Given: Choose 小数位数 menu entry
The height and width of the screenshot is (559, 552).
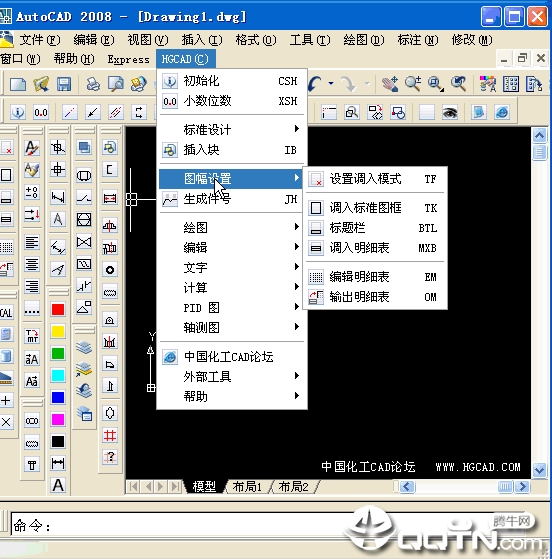Looking at the screenshot, I should [232, 101].
